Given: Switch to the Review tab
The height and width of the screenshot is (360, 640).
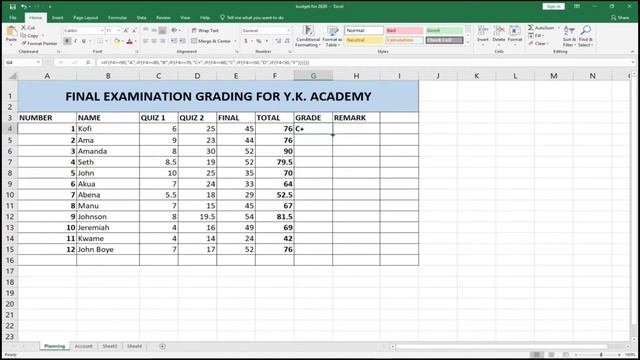Looking at the screenshot, I should point(163,18).
